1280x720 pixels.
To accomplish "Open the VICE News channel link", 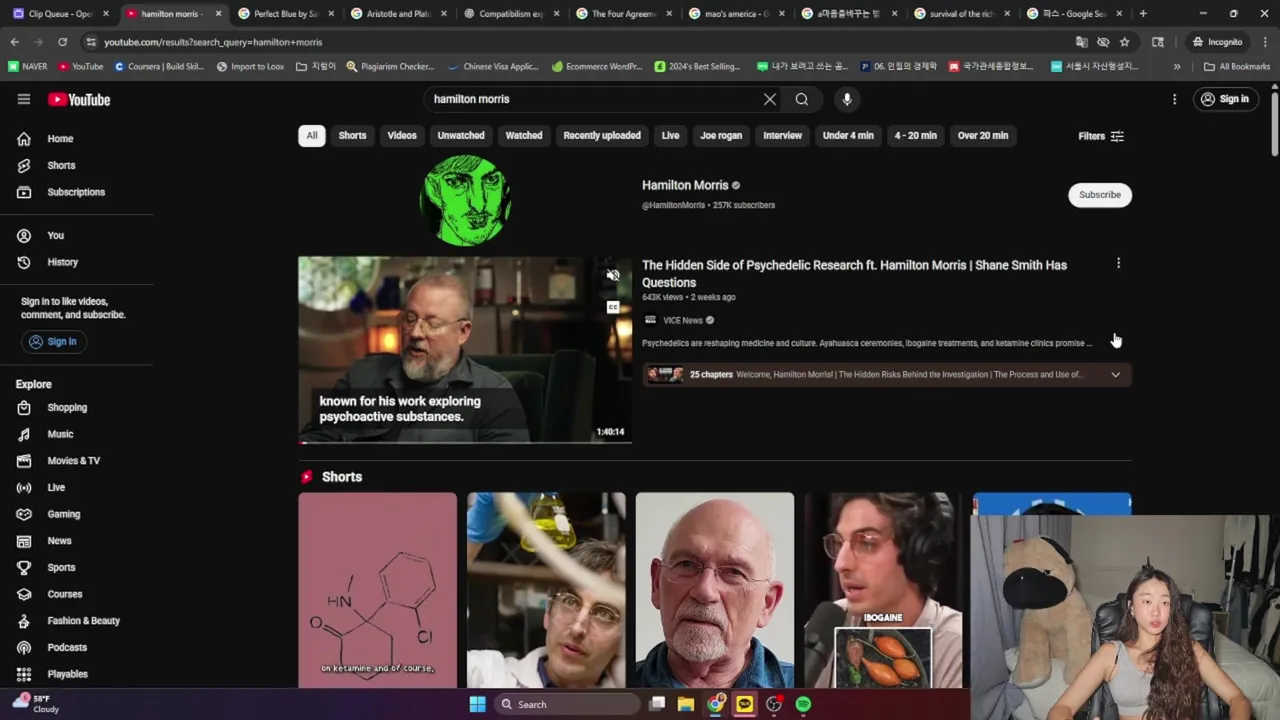I will [683, 320].
